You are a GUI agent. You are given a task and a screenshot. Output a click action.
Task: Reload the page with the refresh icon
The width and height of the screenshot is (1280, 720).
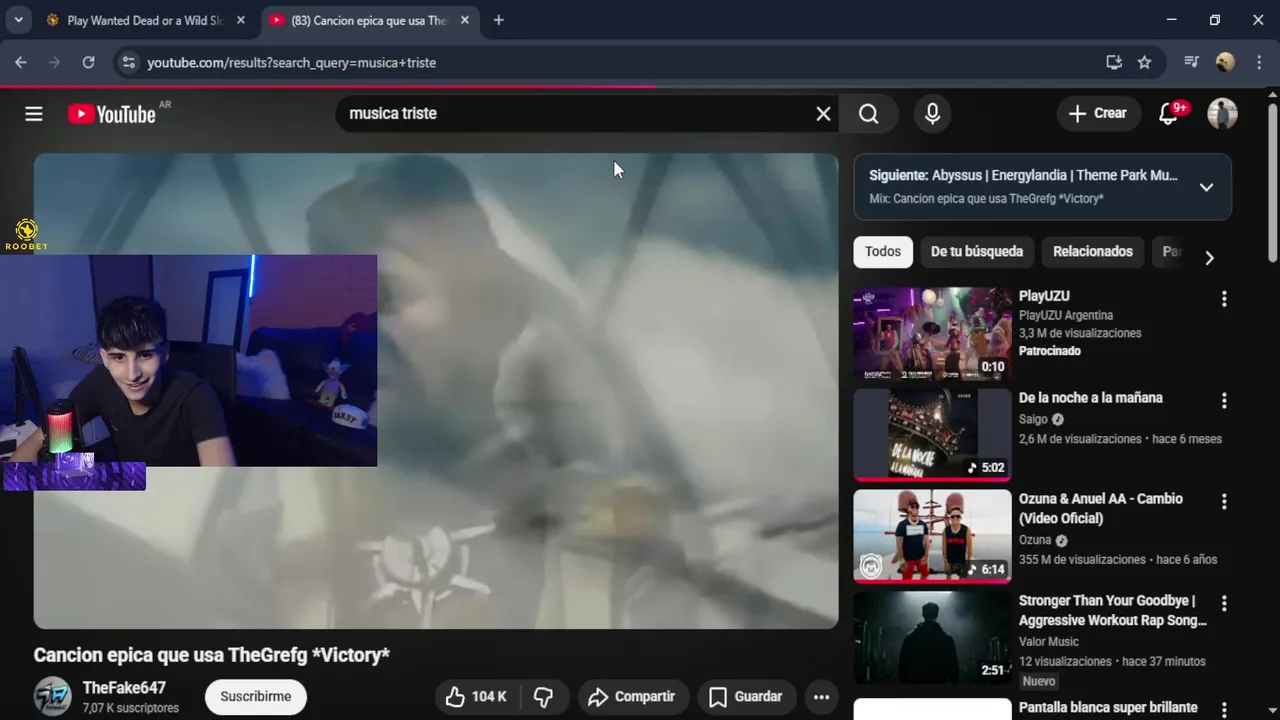[88, 62]
